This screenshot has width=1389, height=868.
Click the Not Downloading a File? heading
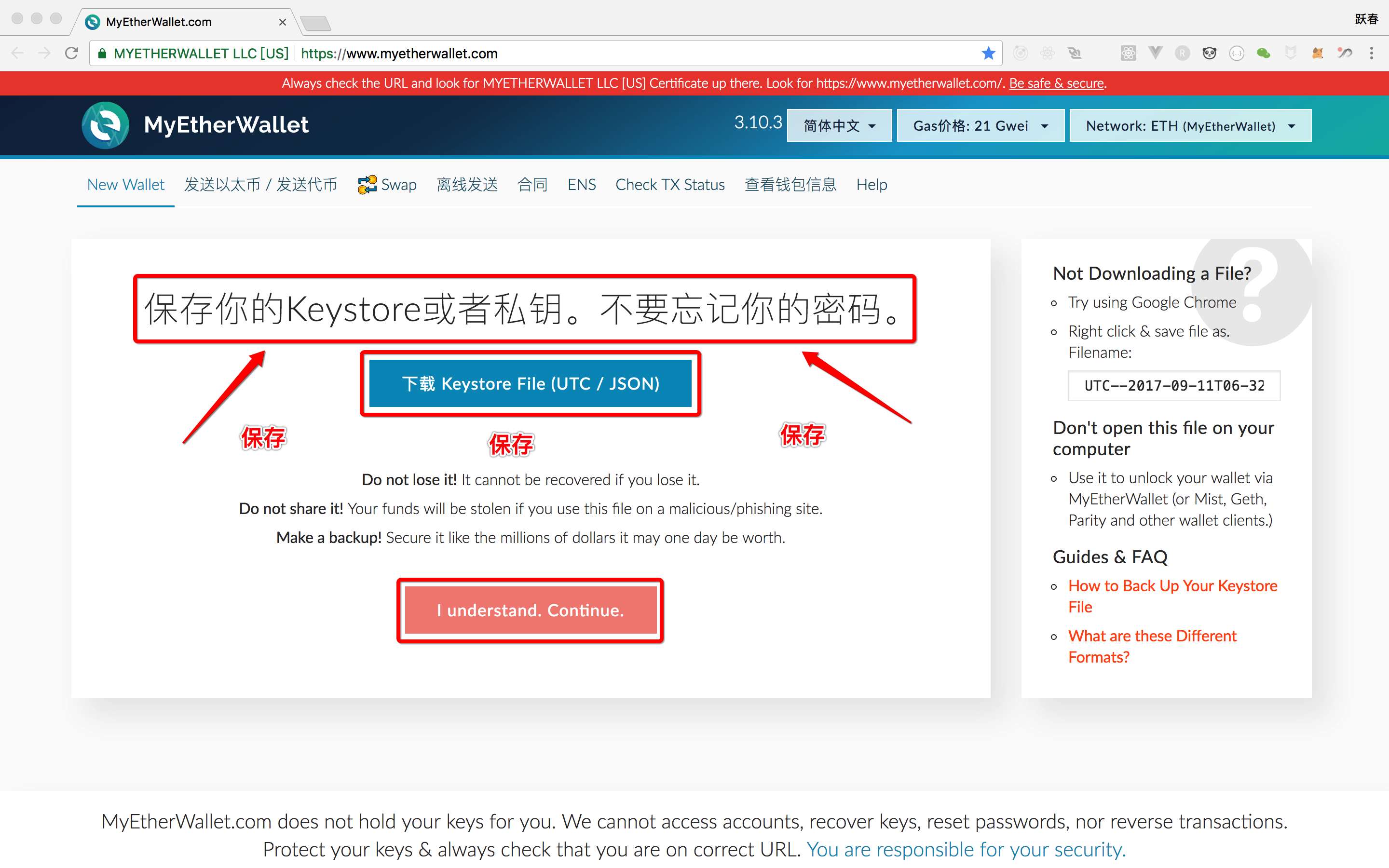point(1152,273)
